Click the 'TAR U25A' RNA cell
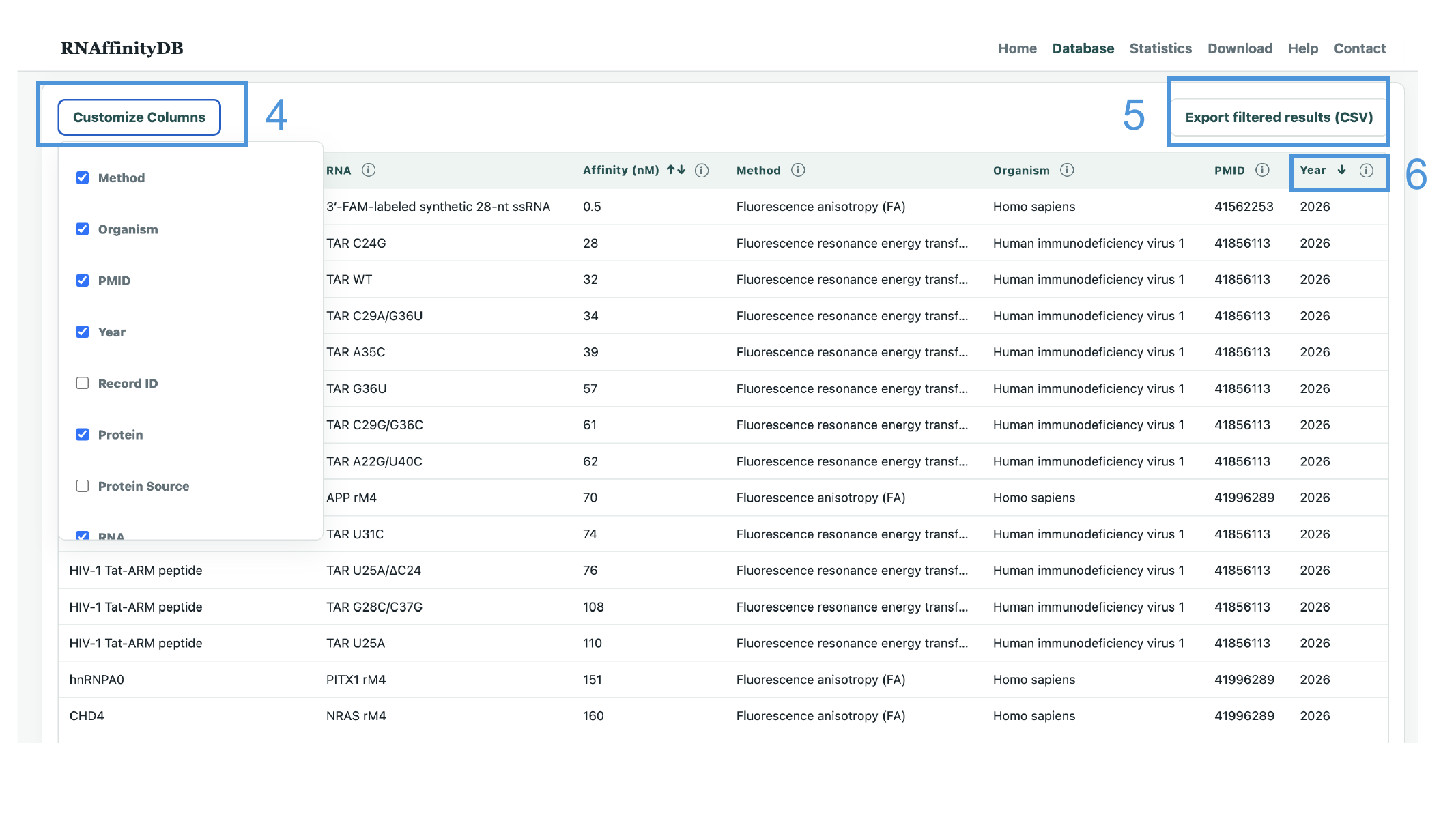 [356, 643]
